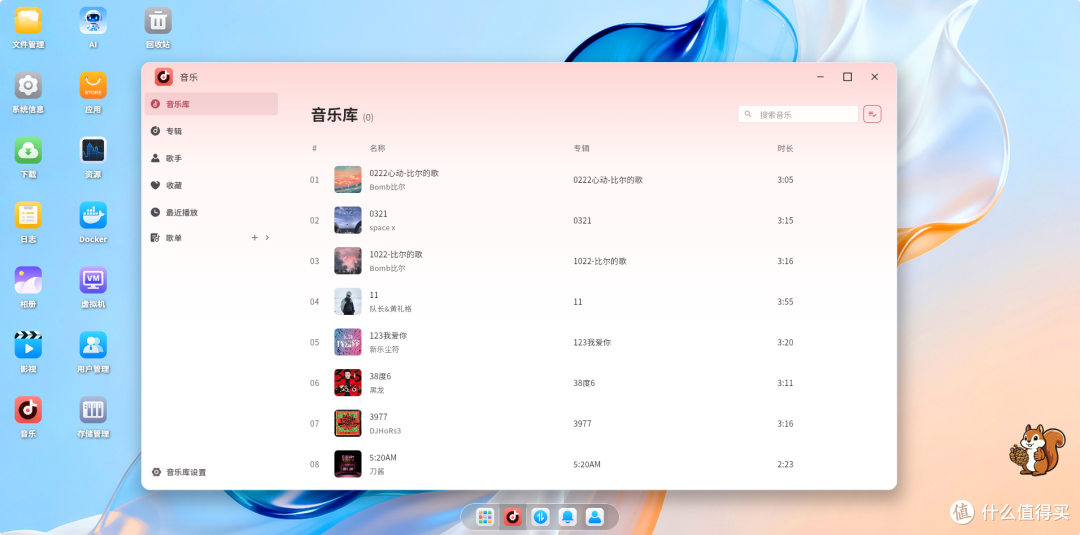Click the duration 2:23
The height and width of the screenshot is (535, 1080).
pos(785,464)
